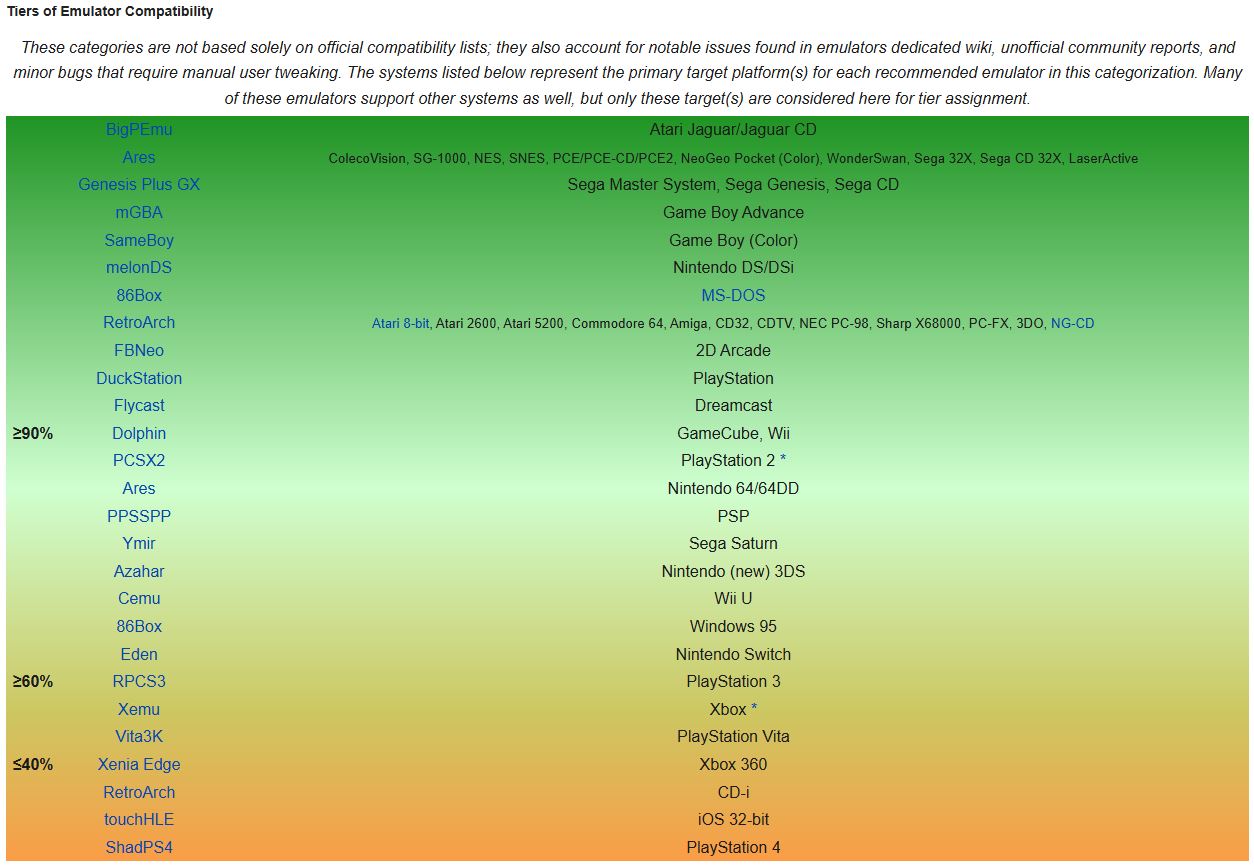The height and width of the screenshot is (866, 1254).
Task: Click the 'PlayStation 4' cell
Action: click(x=733, y=847)
